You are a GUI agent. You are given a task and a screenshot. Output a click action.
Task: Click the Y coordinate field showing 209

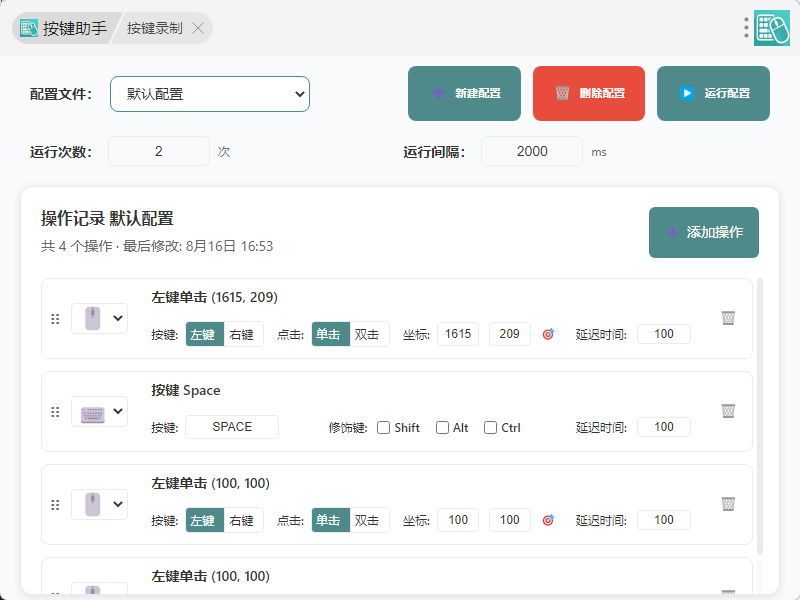click(x=509, y=334)
